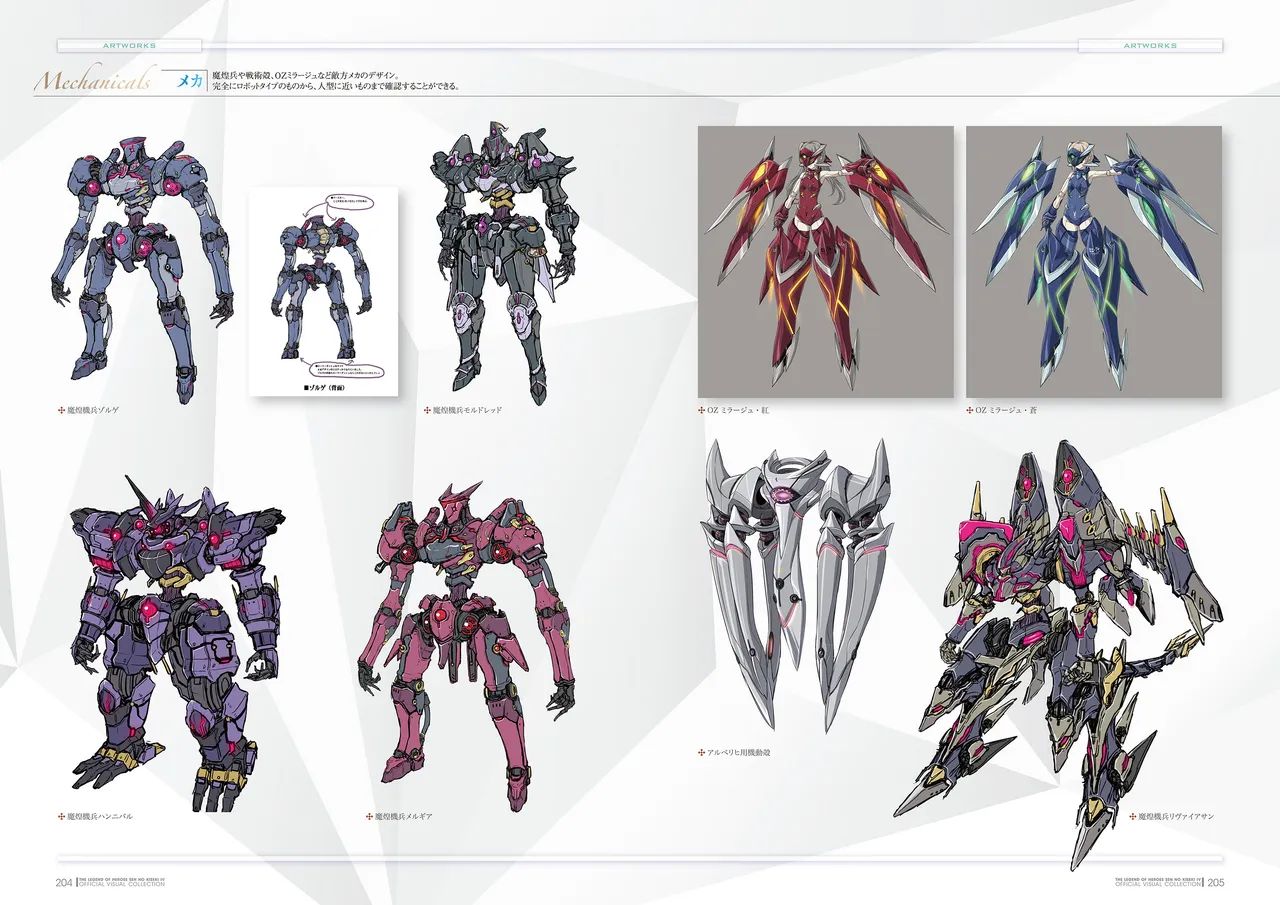
Task: Open the Zolge back-view sketch card
Action: coord(323,291)
